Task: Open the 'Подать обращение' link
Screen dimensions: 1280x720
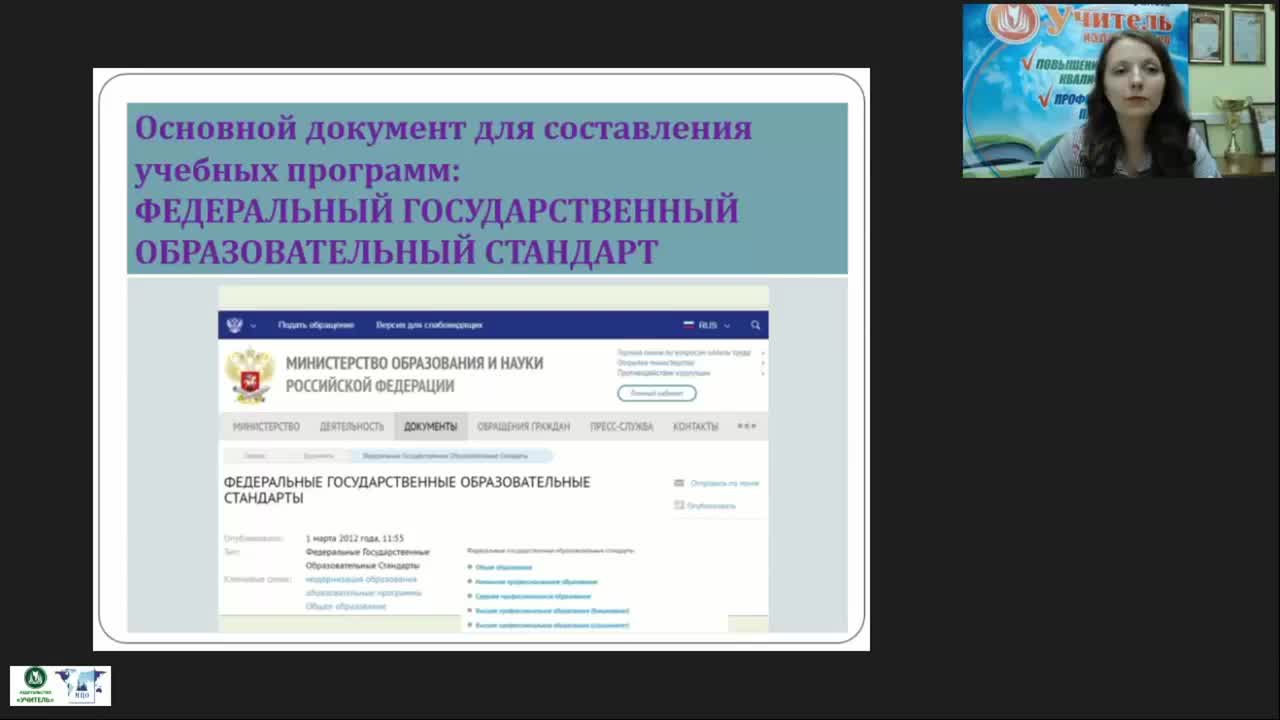Action: [316, 325]
